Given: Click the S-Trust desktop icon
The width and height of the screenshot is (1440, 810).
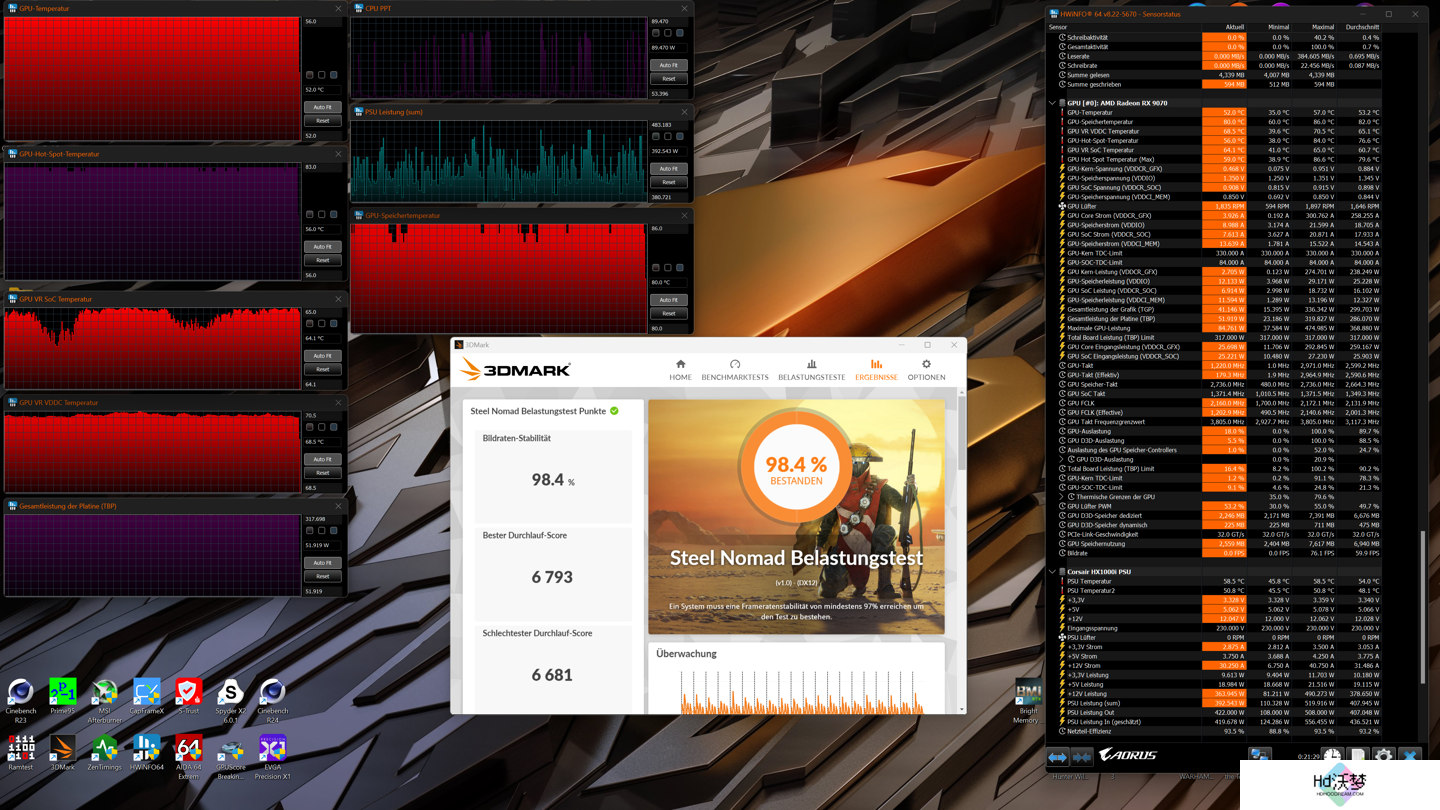Looking at the screenshot, I should [x=188, y=696].
